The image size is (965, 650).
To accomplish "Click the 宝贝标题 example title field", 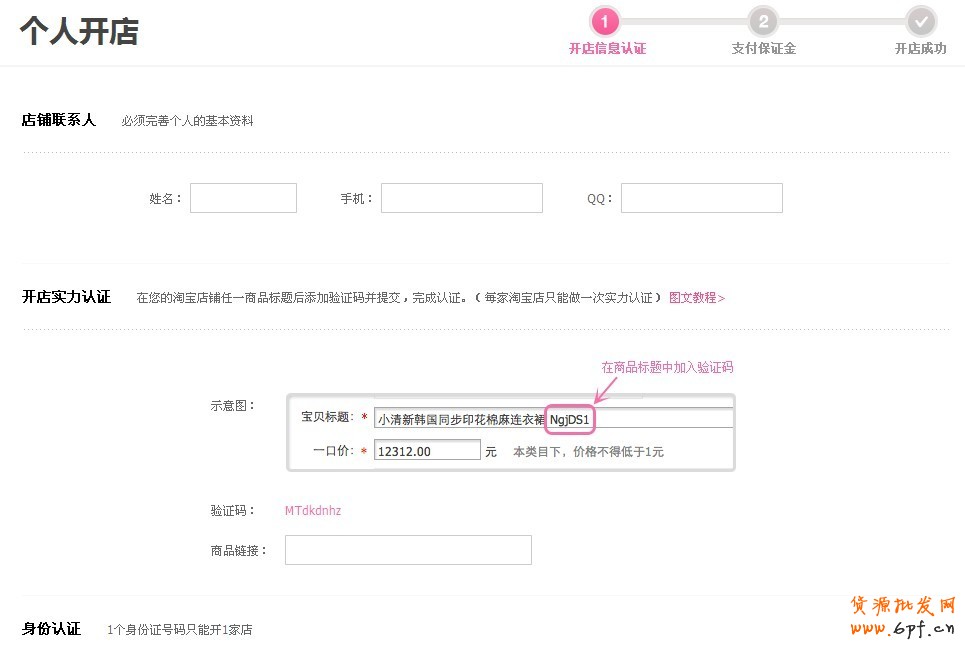I will 460,419.
